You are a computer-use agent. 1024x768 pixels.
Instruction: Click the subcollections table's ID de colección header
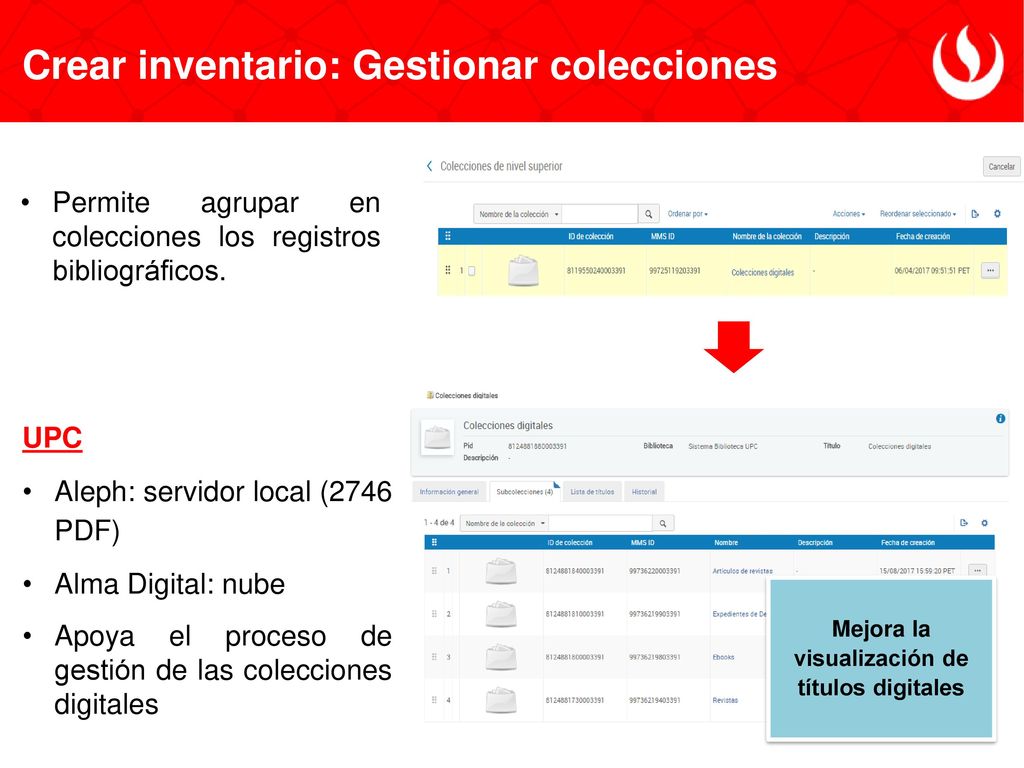(x=569, y=542)
